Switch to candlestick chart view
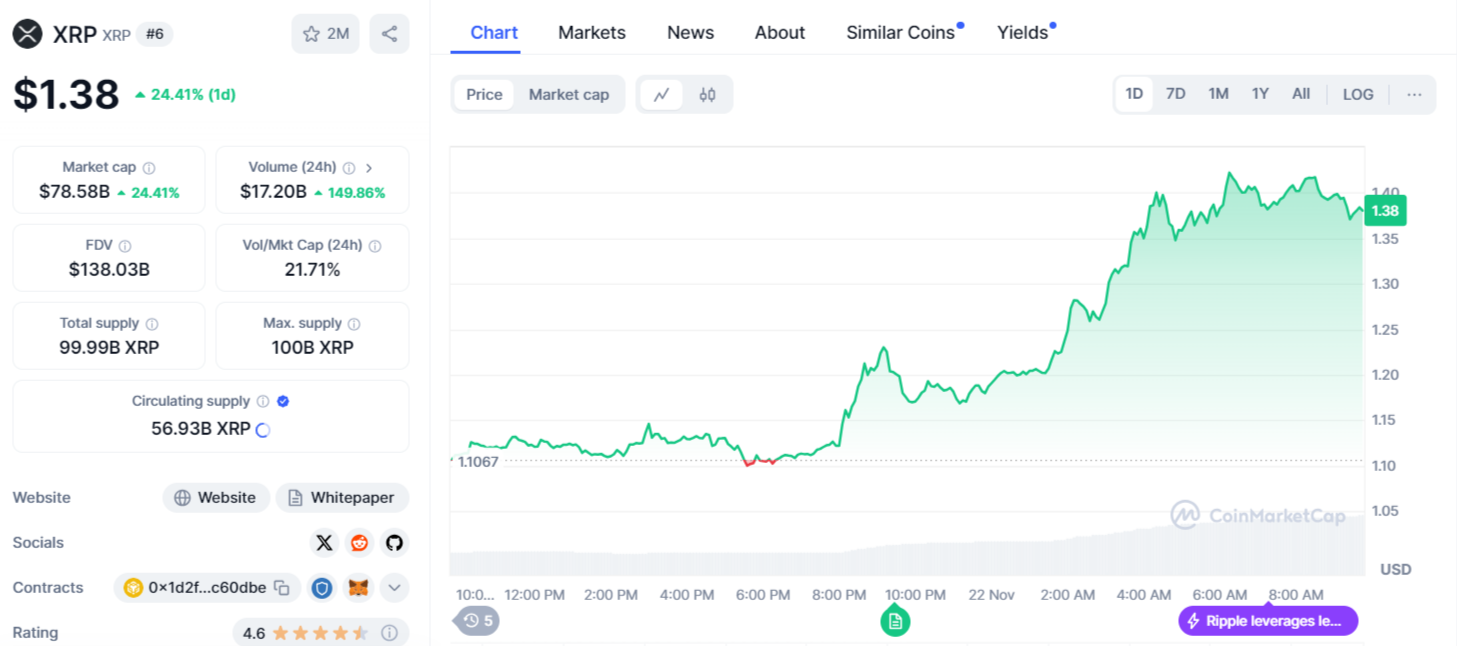The height and width of the screenshot is (646, 1457). point(708,95)
